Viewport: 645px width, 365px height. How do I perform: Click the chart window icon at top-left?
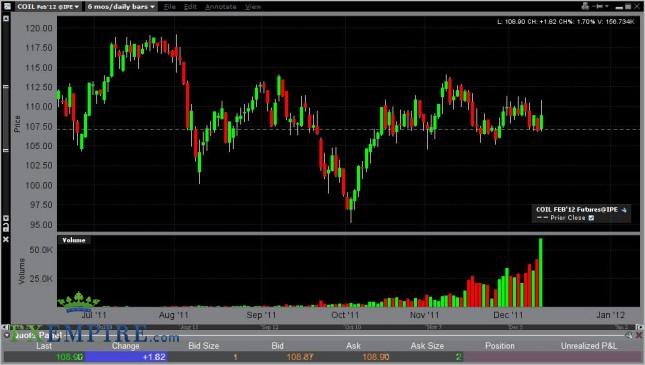[7, 6]
